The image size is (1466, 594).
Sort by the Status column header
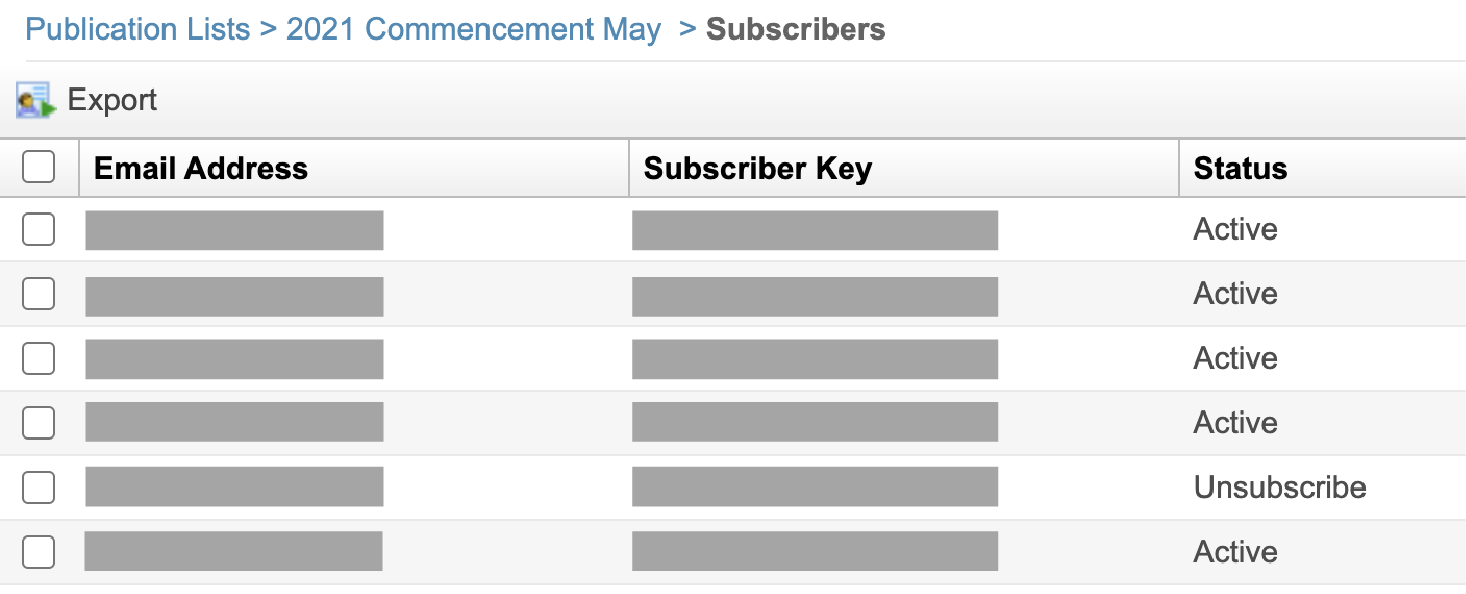(1240, 168)
